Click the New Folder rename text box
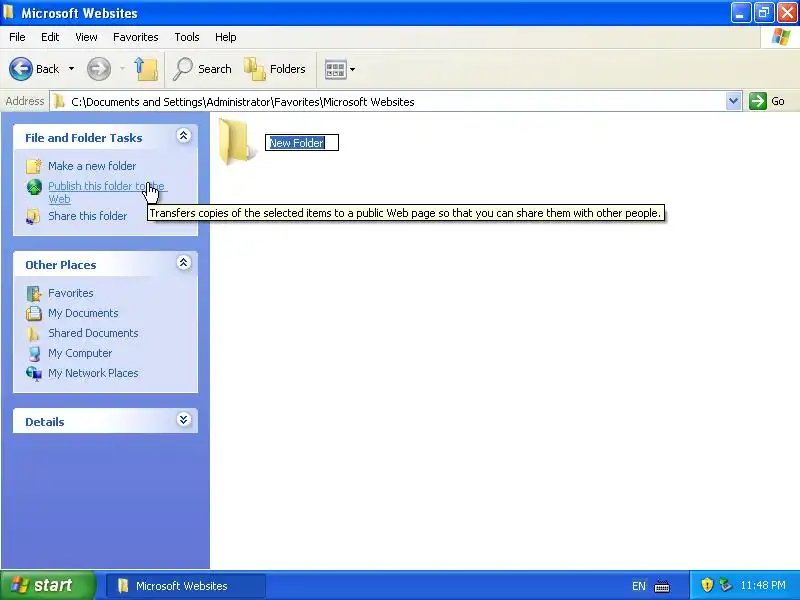Viewport: 800px width, 600px height. pyautogui.click(x=302, y=142)
